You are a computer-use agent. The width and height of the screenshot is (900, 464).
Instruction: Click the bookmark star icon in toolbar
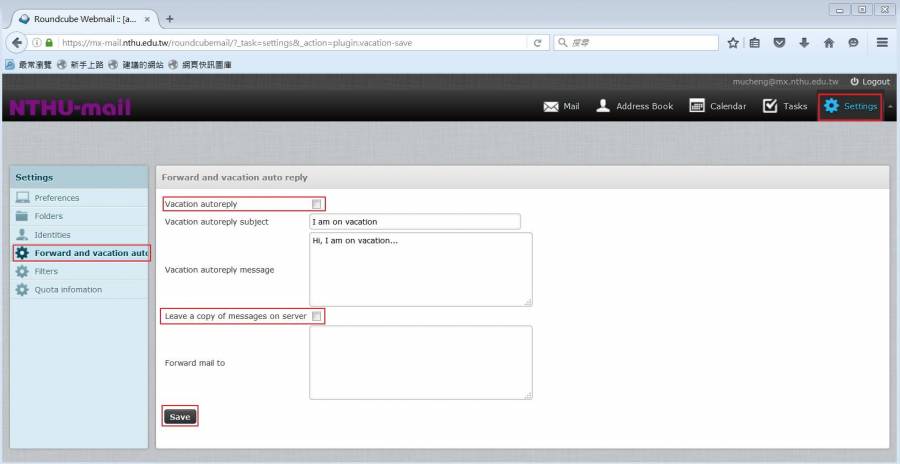(733, 43)
